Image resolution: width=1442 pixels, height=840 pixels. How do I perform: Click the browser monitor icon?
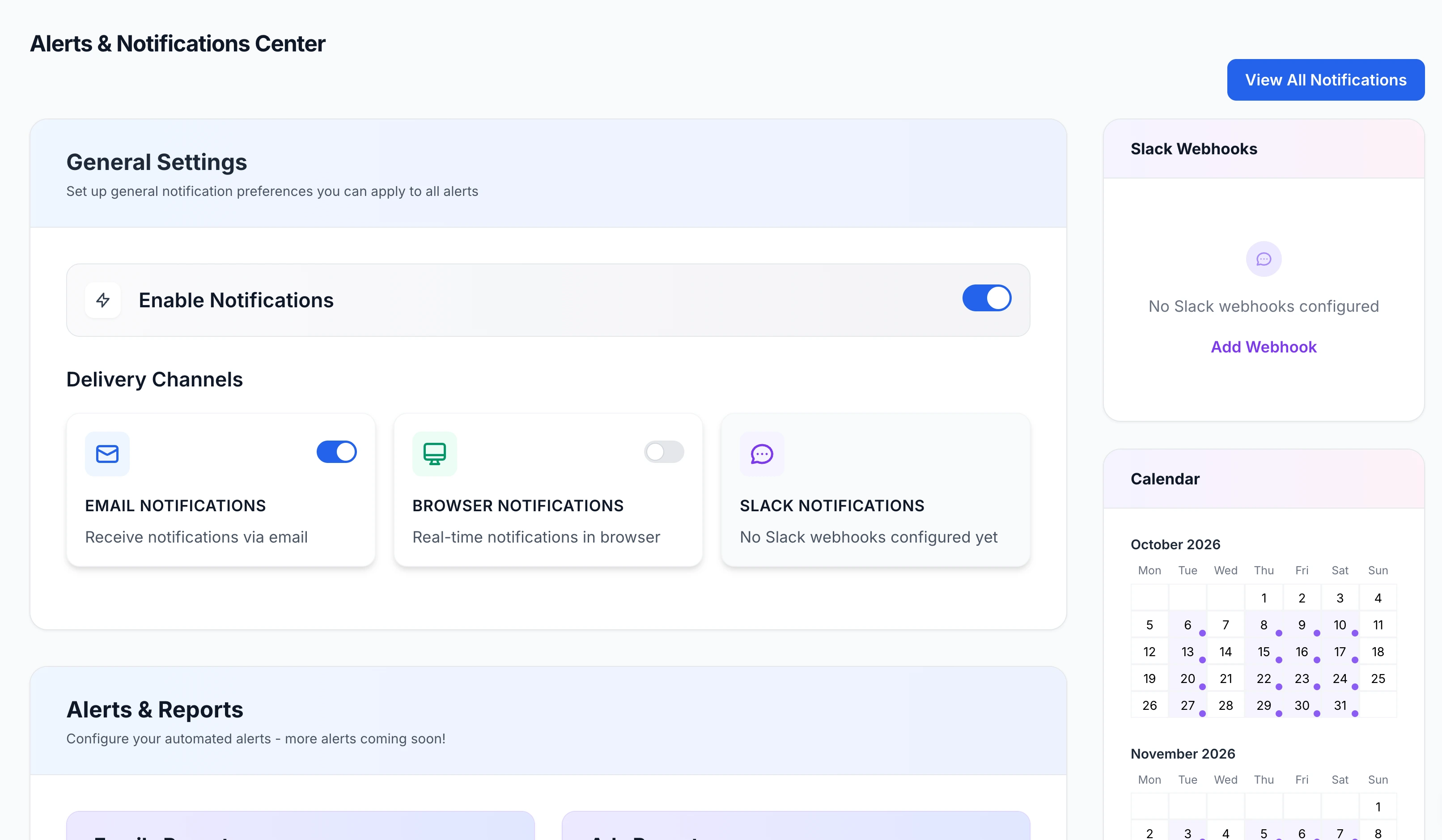(434, 454)
